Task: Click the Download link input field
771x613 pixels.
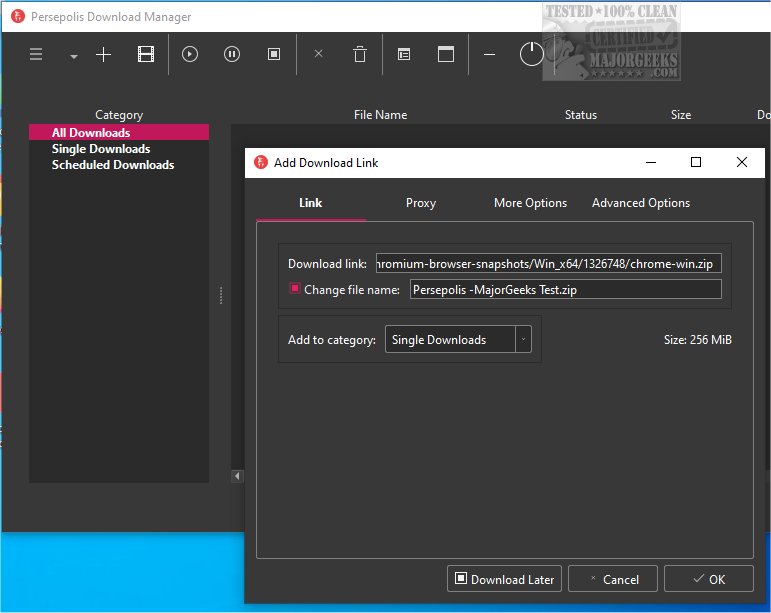Action: pyautogui.click(x=548, y=264)
